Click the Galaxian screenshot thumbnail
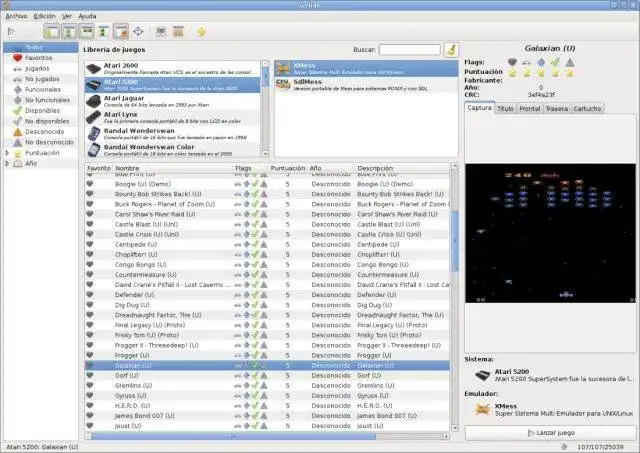 [x=550, y=233]
